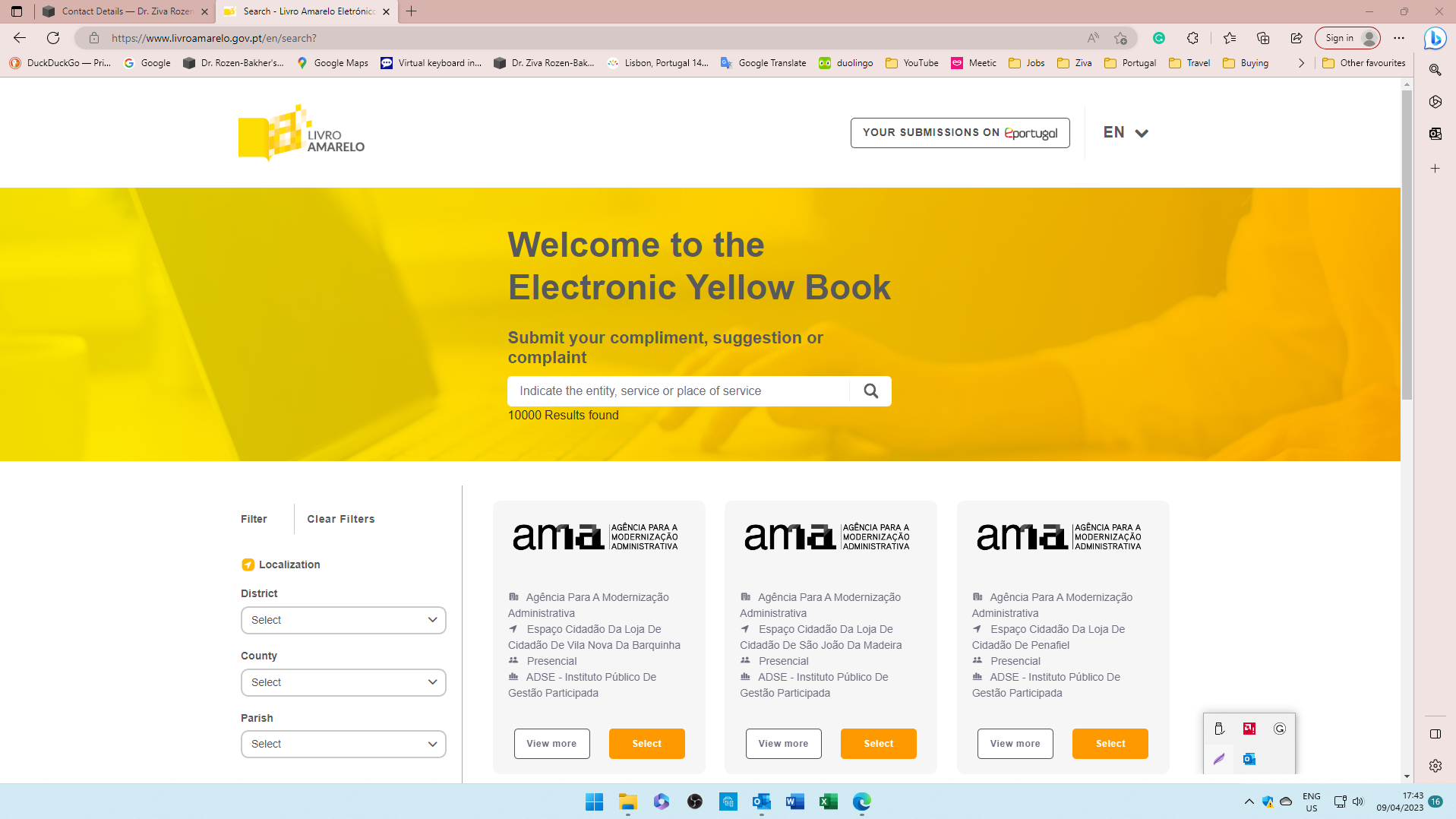Close the Search - Livro Amarelo tab
The image size is (1456, 819).
[x=386, y=11]
